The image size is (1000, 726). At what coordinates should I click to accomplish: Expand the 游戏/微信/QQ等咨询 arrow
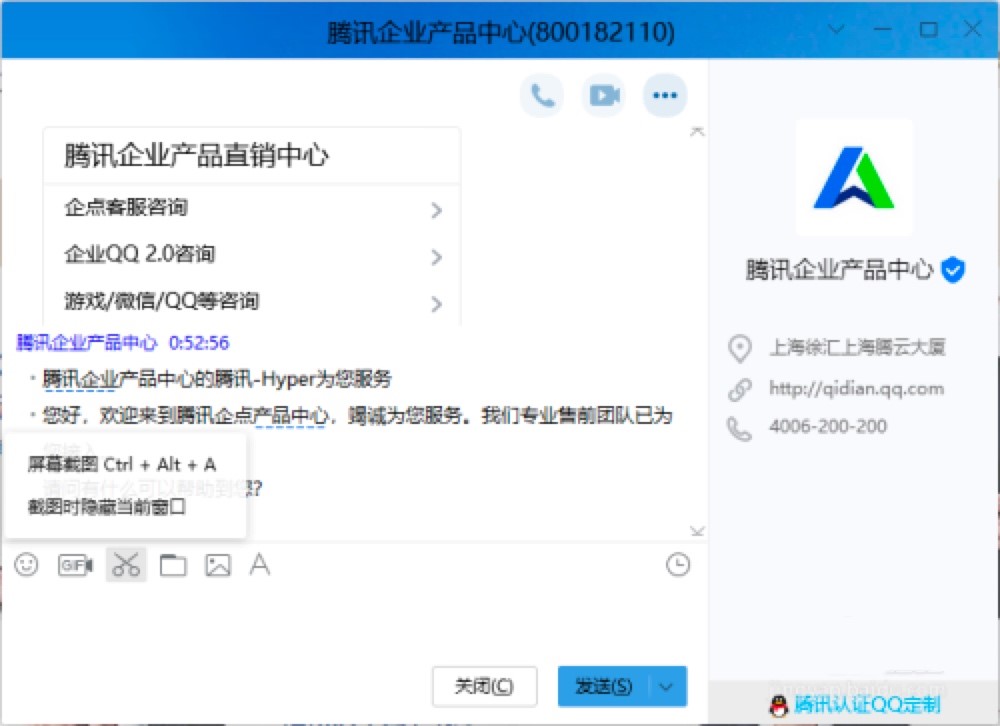click(436, 303)
